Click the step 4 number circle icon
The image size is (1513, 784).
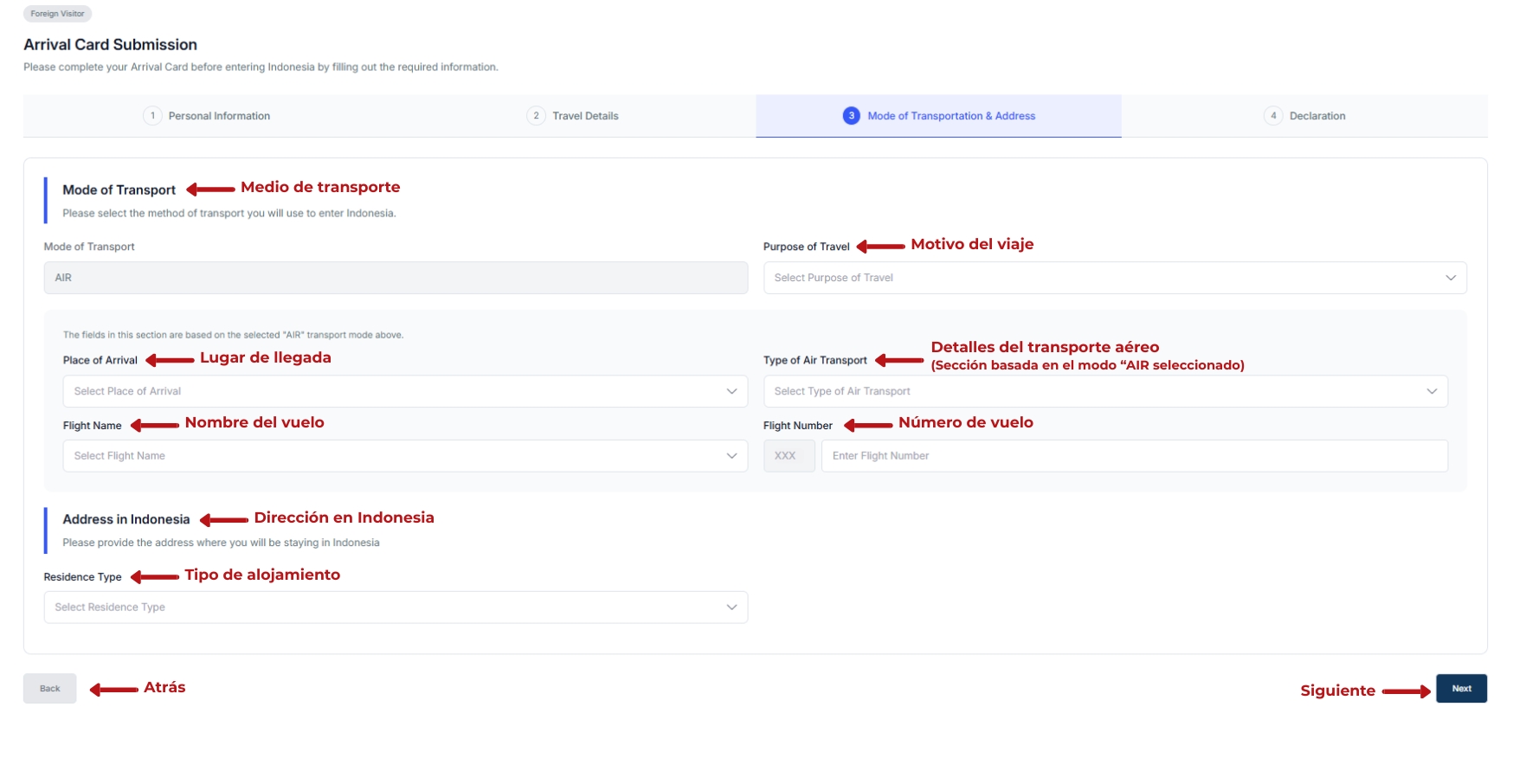click(1273, 116)
